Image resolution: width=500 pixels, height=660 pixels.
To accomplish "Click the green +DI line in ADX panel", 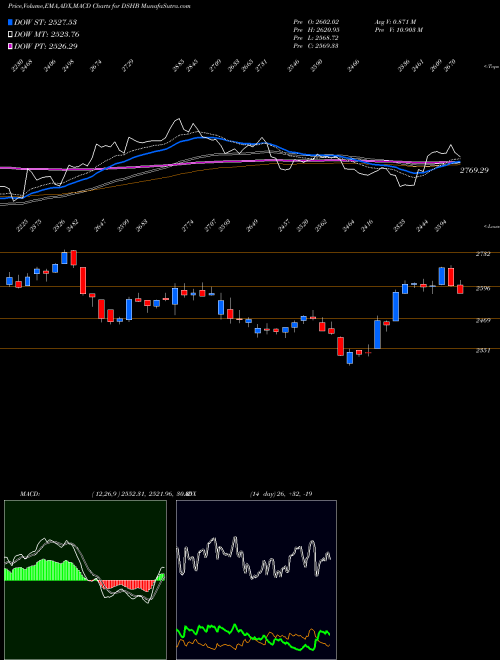I will pos(253,635).
